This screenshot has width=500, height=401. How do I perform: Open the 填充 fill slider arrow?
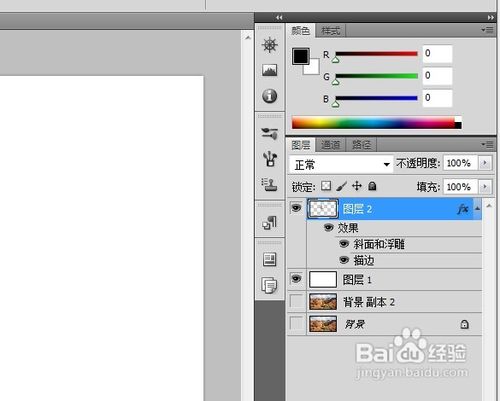(x=485, y=187)
